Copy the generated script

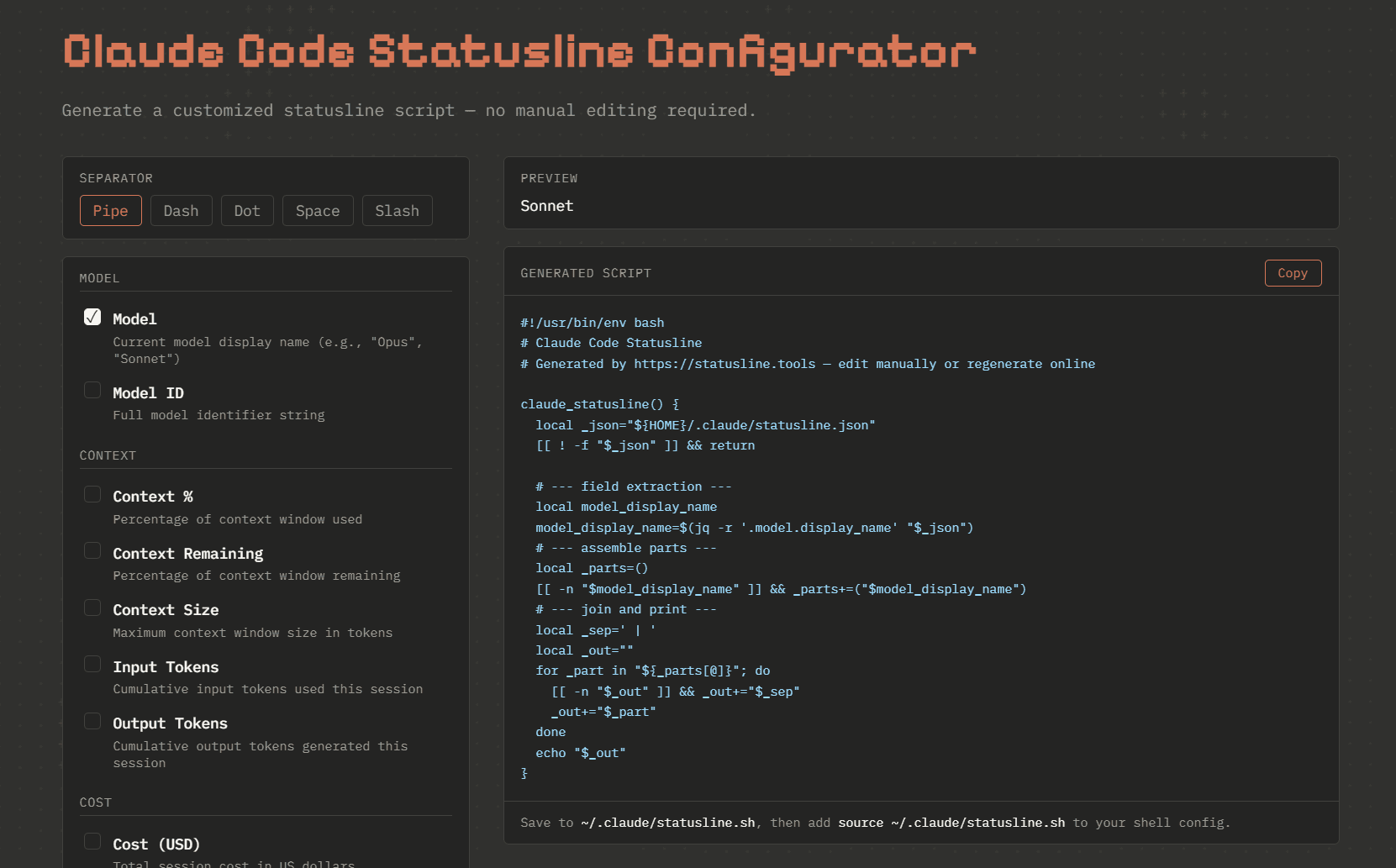pos(1293,273)
